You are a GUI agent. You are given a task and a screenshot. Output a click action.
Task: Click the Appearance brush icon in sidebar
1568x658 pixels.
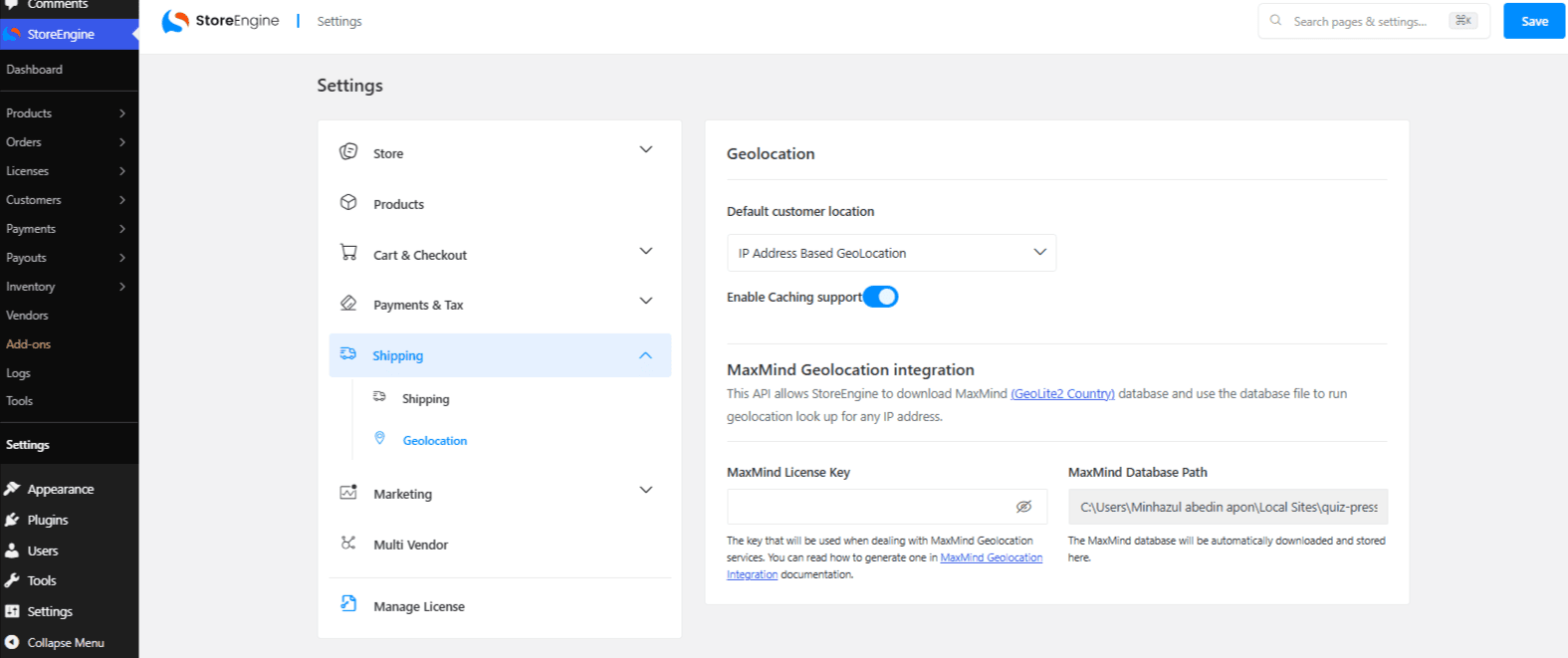[x=12, y=489]
